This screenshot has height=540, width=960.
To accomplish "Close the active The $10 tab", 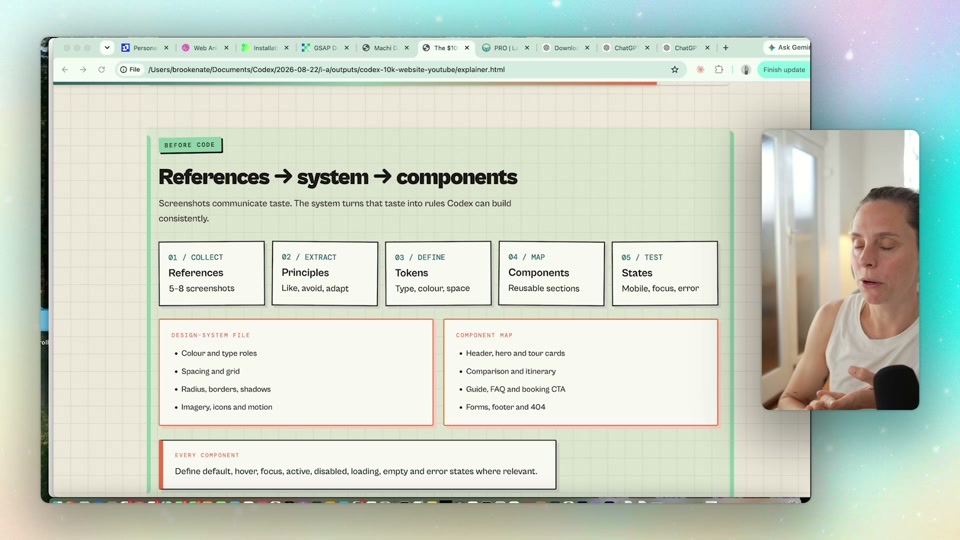I will coord(467,48).
